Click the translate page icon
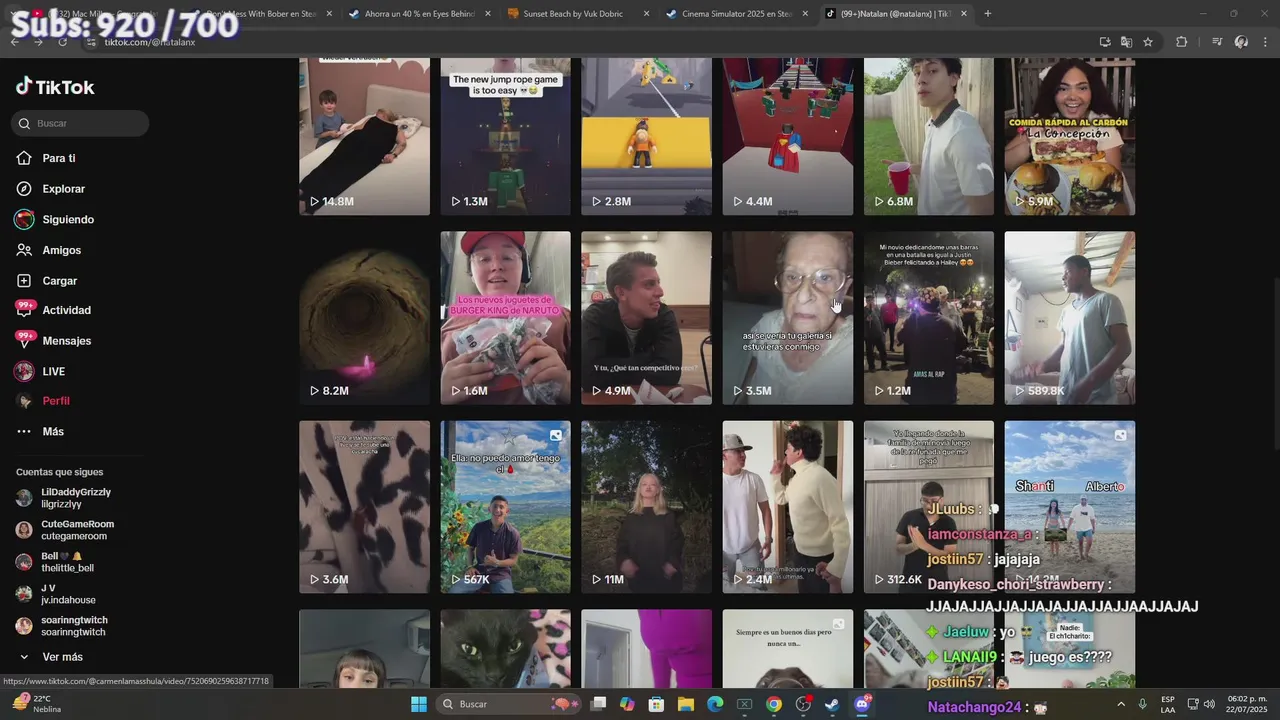 tap(1126, 42)
